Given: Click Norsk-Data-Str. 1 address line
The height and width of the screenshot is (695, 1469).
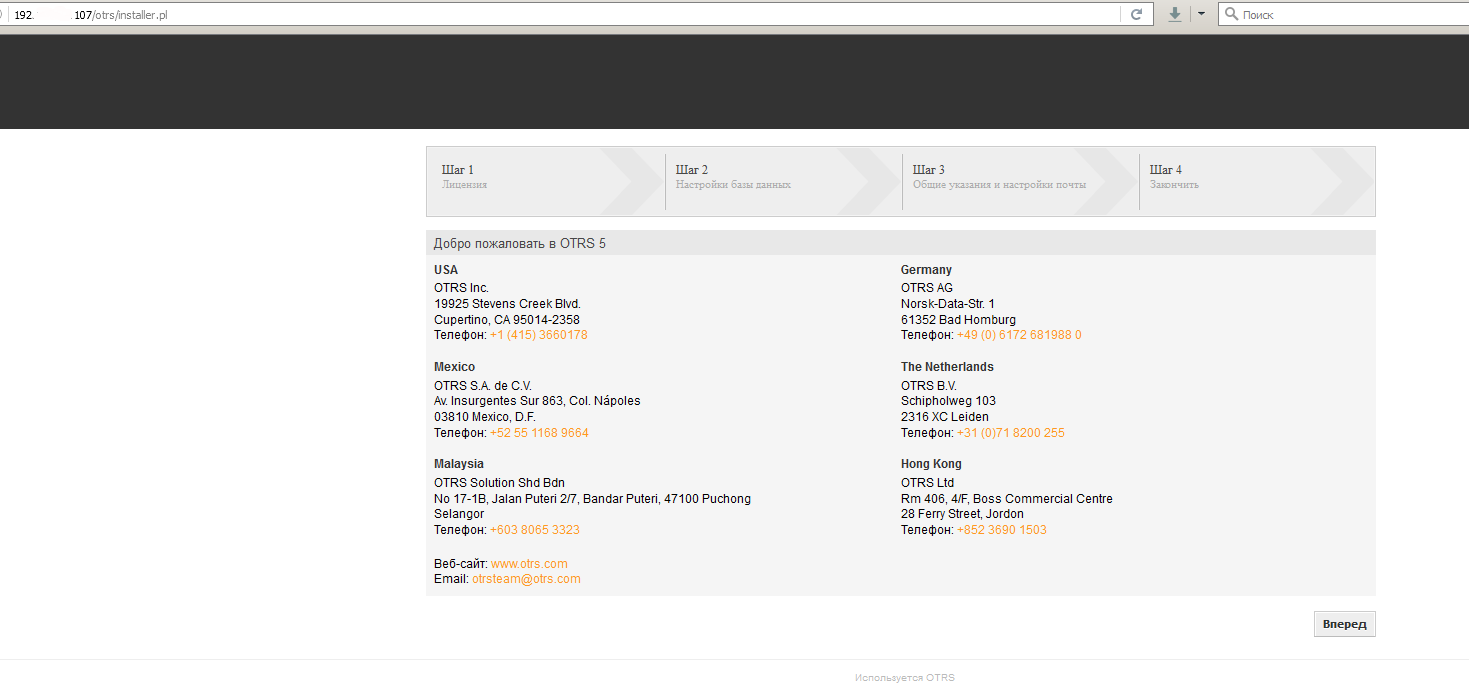Looking at the screenshot, I should pos(948,304).
